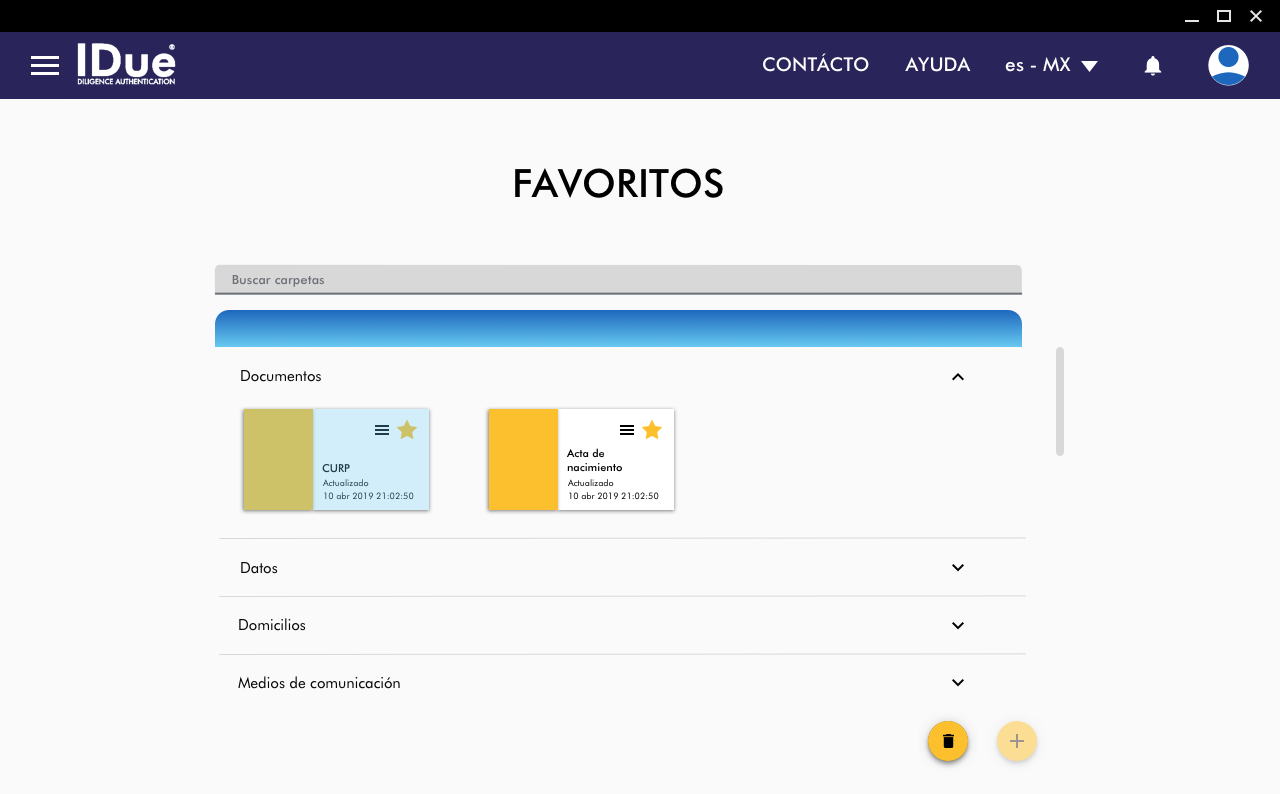Screen dimensions: 1280x794
Task: Unfavorite CURP using its star
Action: point(407,430)
